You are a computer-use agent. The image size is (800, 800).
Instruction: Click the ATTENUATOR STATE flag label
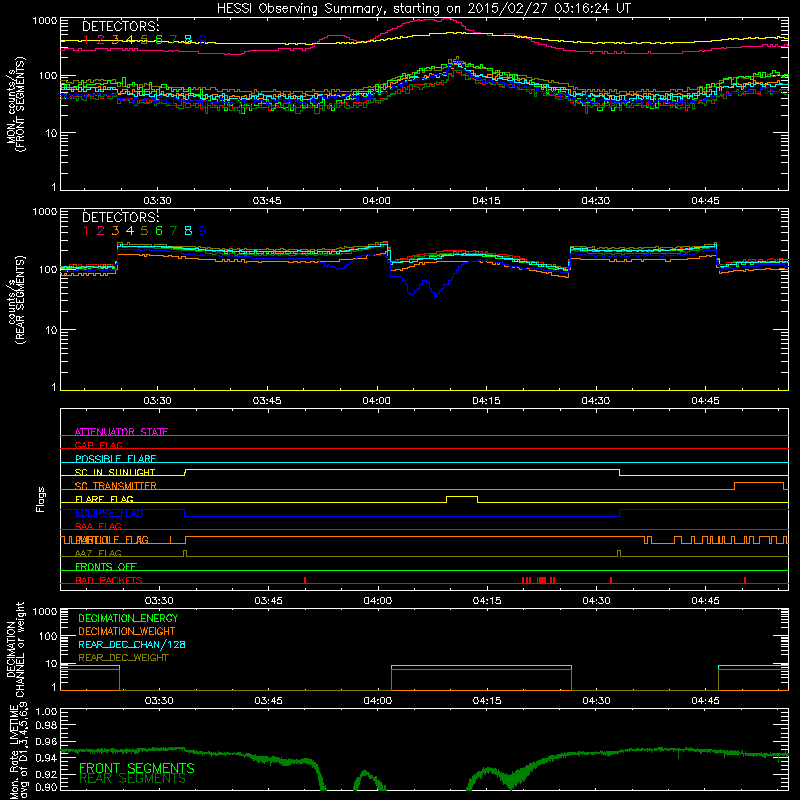[121, 432]
